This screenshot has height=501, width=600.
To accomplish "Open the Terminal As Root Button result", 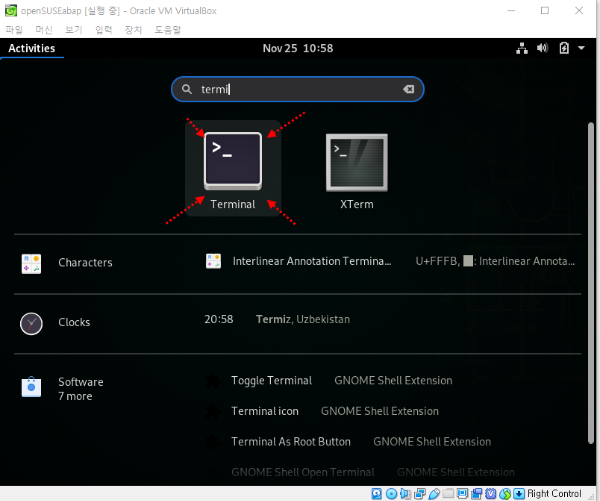I will coord(291,442).
